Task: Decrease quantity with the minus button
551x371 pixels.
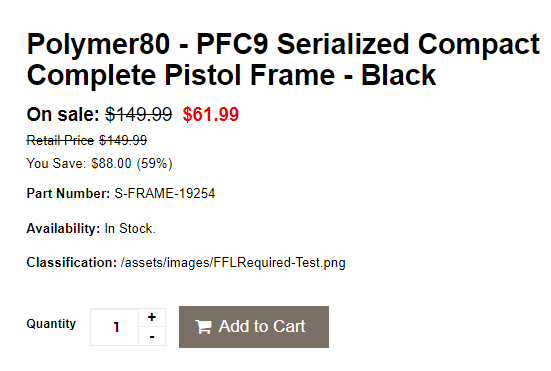Action: tap(152, 337)
